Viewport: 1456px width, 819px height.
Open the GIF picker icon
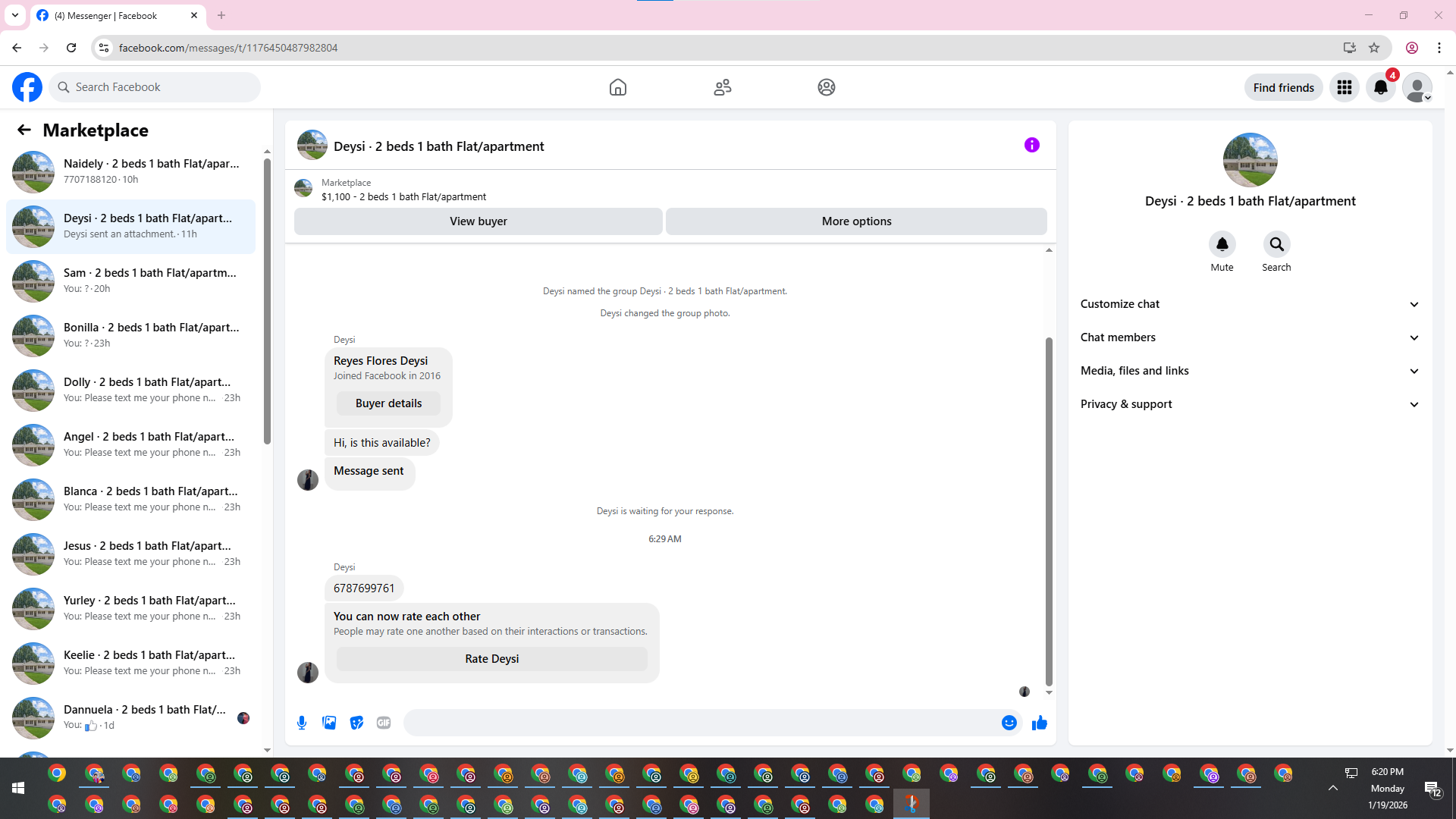click(384, 723)
